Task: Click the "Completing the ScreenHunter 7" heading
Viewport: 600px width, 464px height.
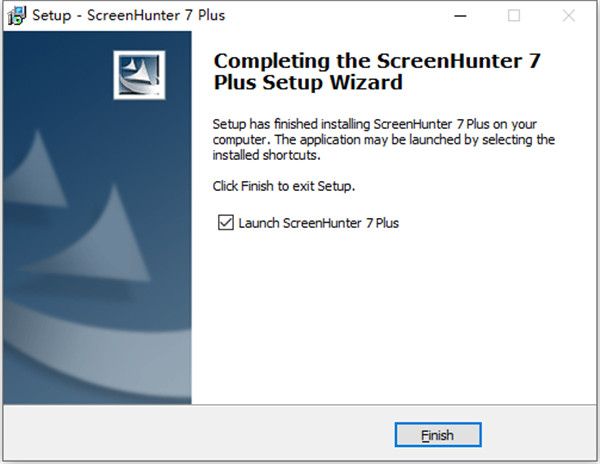Action: (377, 61)
